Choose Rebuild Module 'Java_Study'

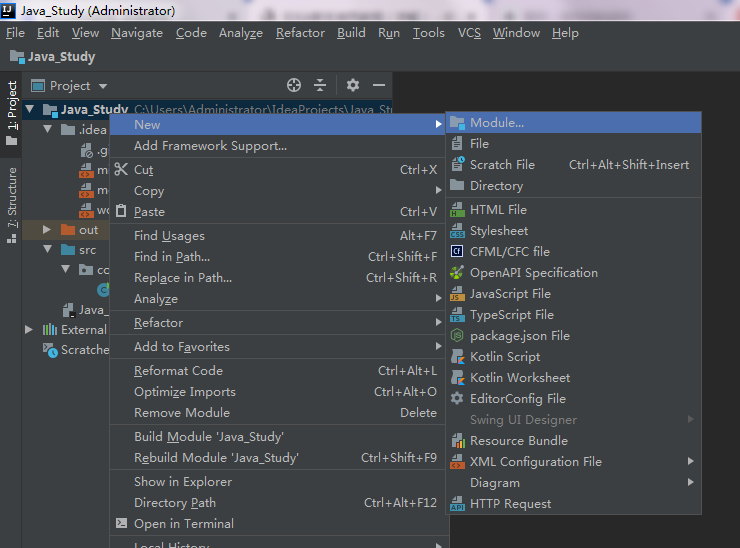click(x=279, y=458)
